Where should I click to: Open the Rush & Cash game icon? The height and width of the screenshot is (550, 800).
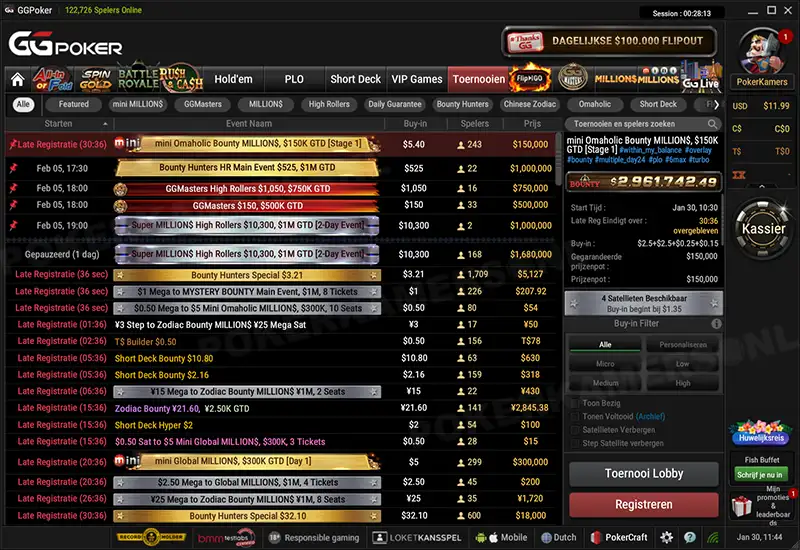181,79
